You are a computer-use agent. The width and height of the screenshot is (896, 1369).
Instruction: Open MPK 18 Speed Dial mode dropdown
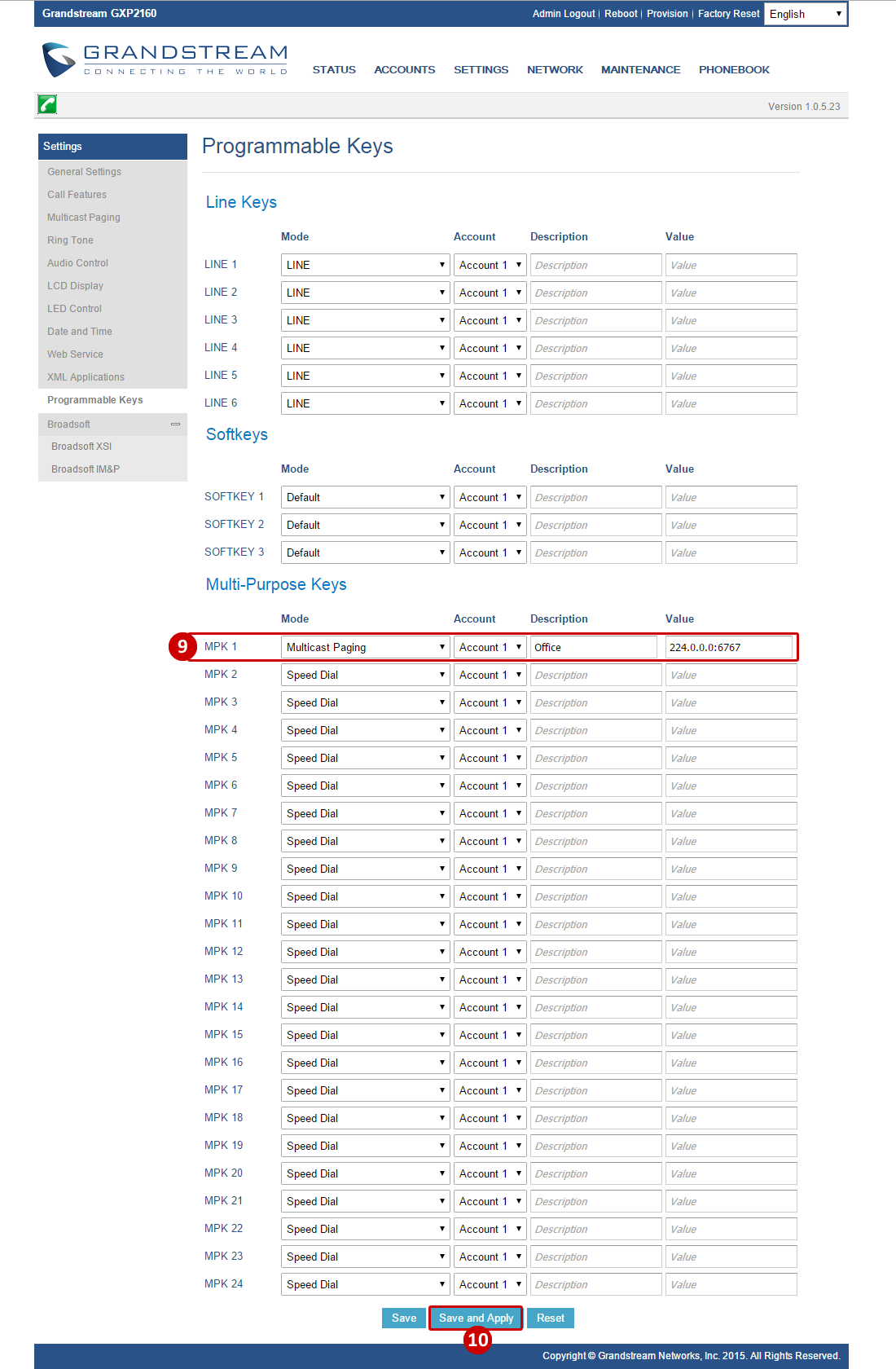[x=366, y=1118]
